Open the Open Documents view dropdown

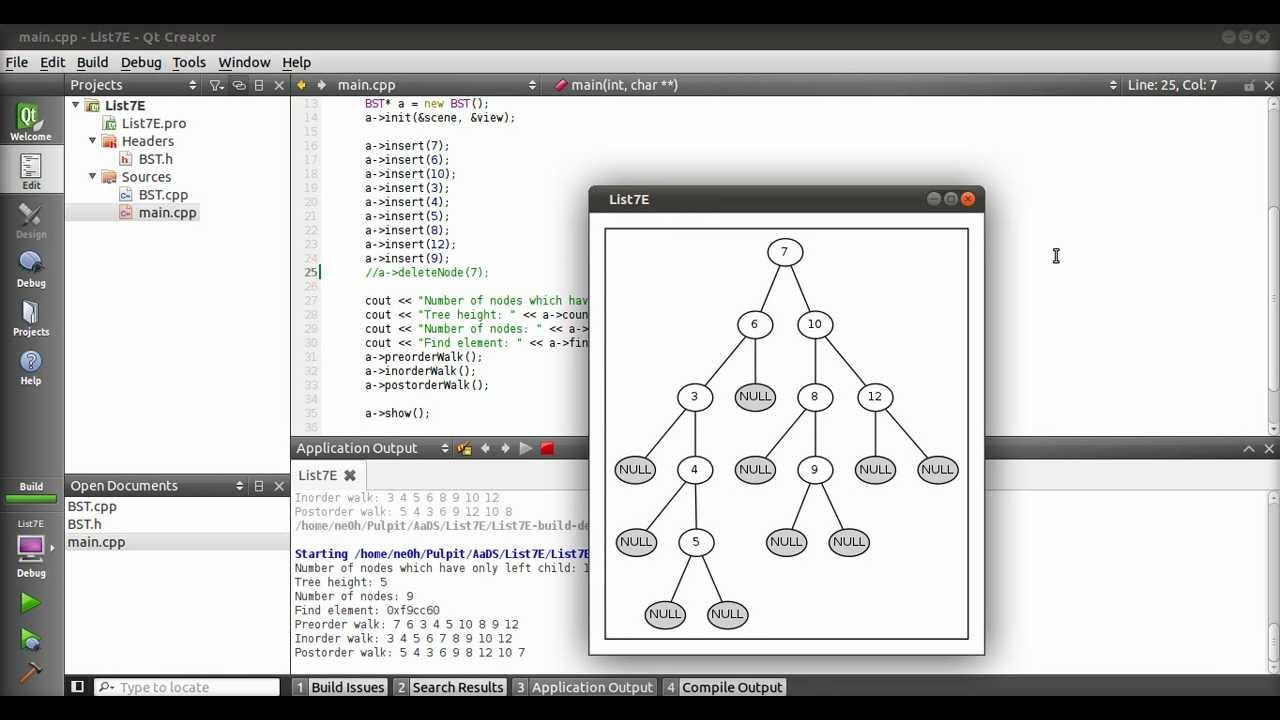pos(157,486)
